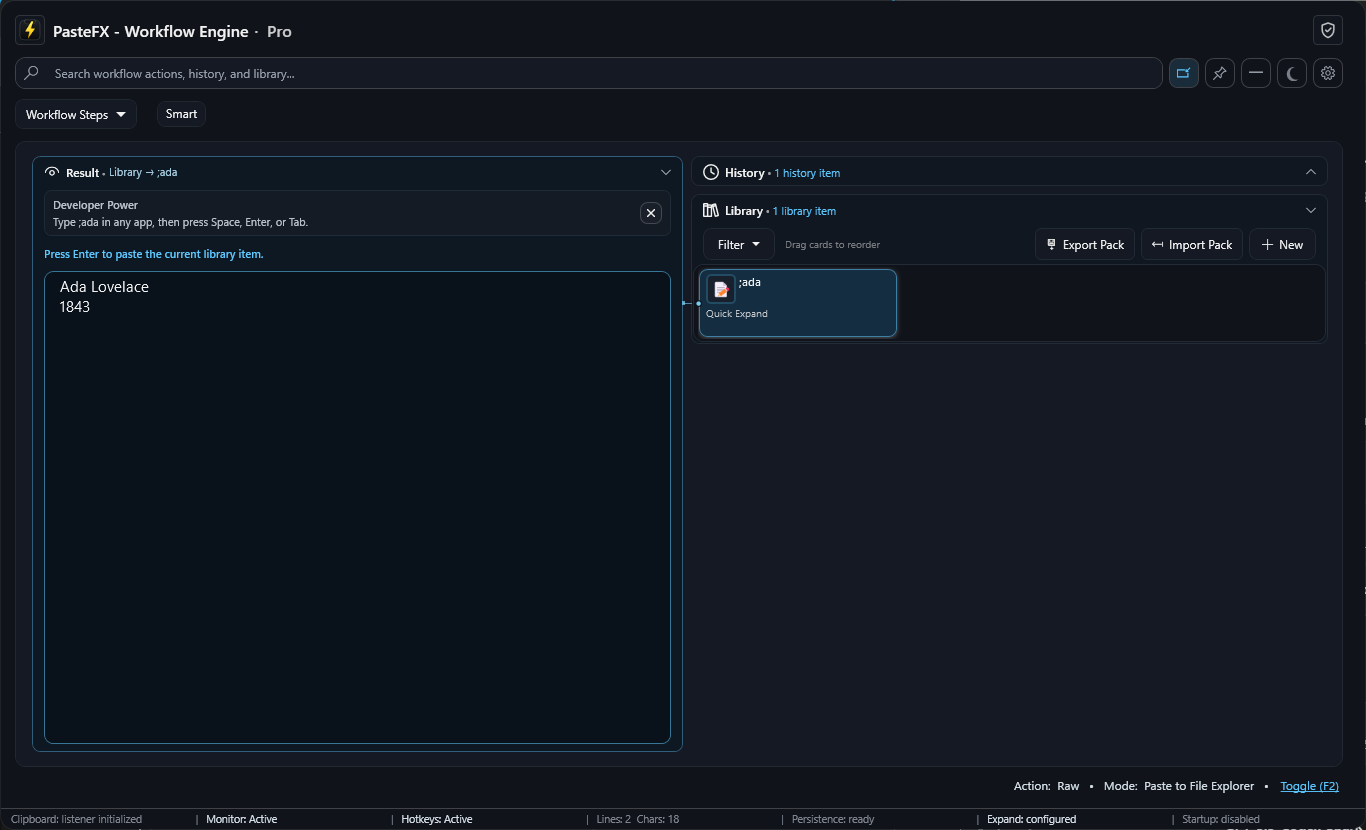Click the Lines: 2 Chars: 18 status
The width and height of the screenshot is (1366, 830).
pos(638,819)
